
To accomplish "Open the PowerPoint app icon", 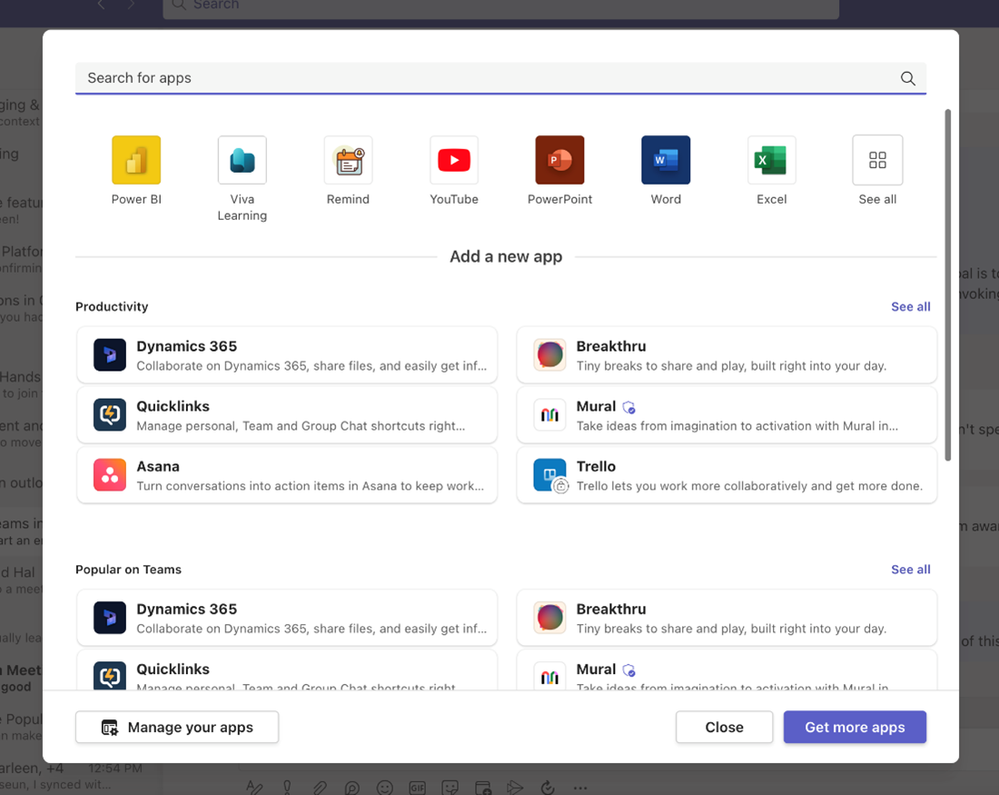I will [x=559, y=160].
